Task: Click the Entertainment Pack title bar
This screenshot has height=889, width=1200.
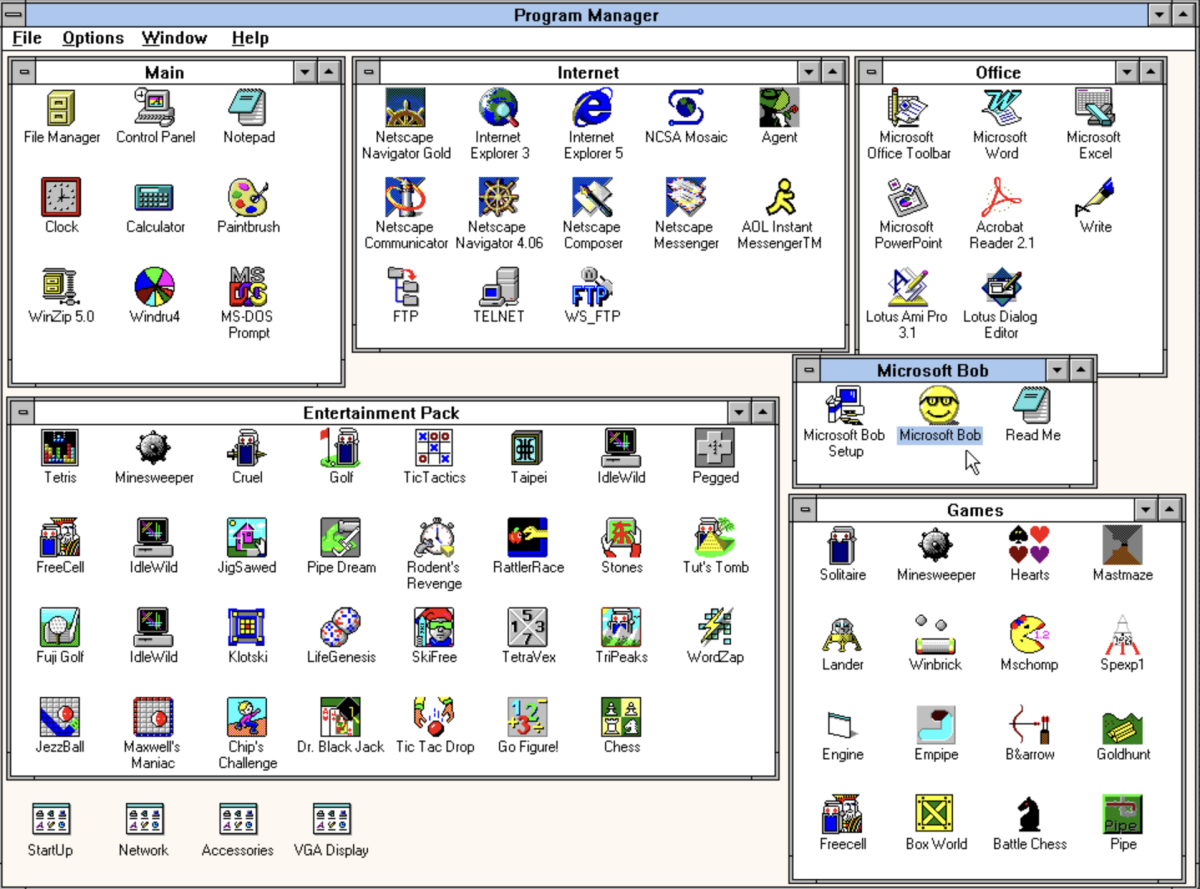Action: tap(381, 412)
